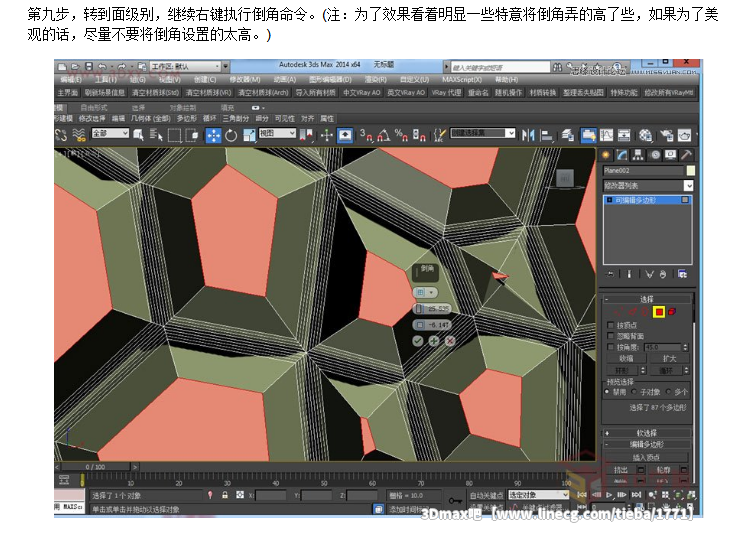Choose the Rectangular Selection Region tool
Image resolution: width=733 pixels, height=533 pixels.
click(174, 135)
